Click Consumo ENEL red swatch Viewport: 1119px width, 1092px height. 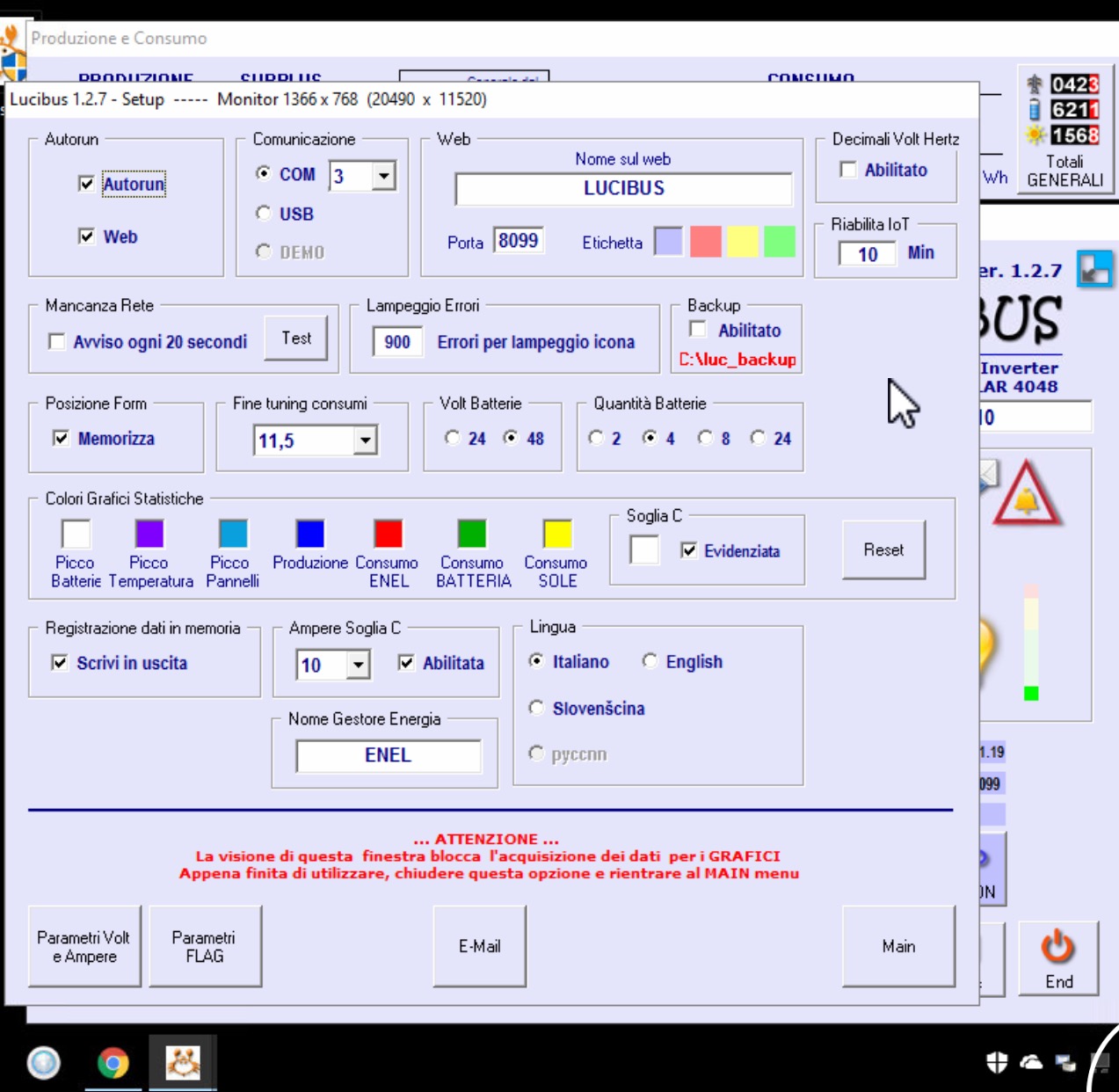pos(388,534)
